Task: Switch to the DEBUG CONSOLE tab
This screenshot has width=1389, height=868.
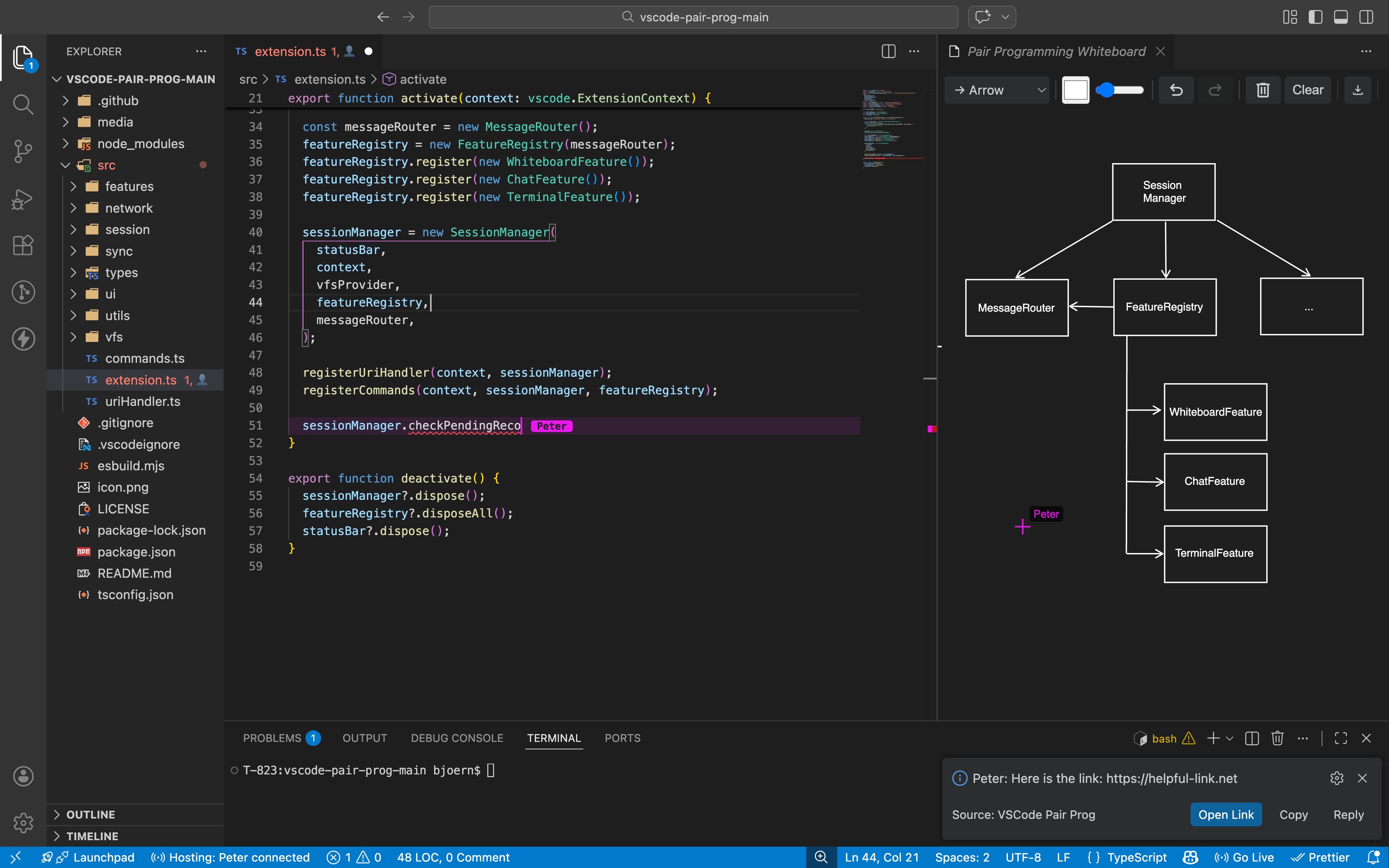Action: 457,738
